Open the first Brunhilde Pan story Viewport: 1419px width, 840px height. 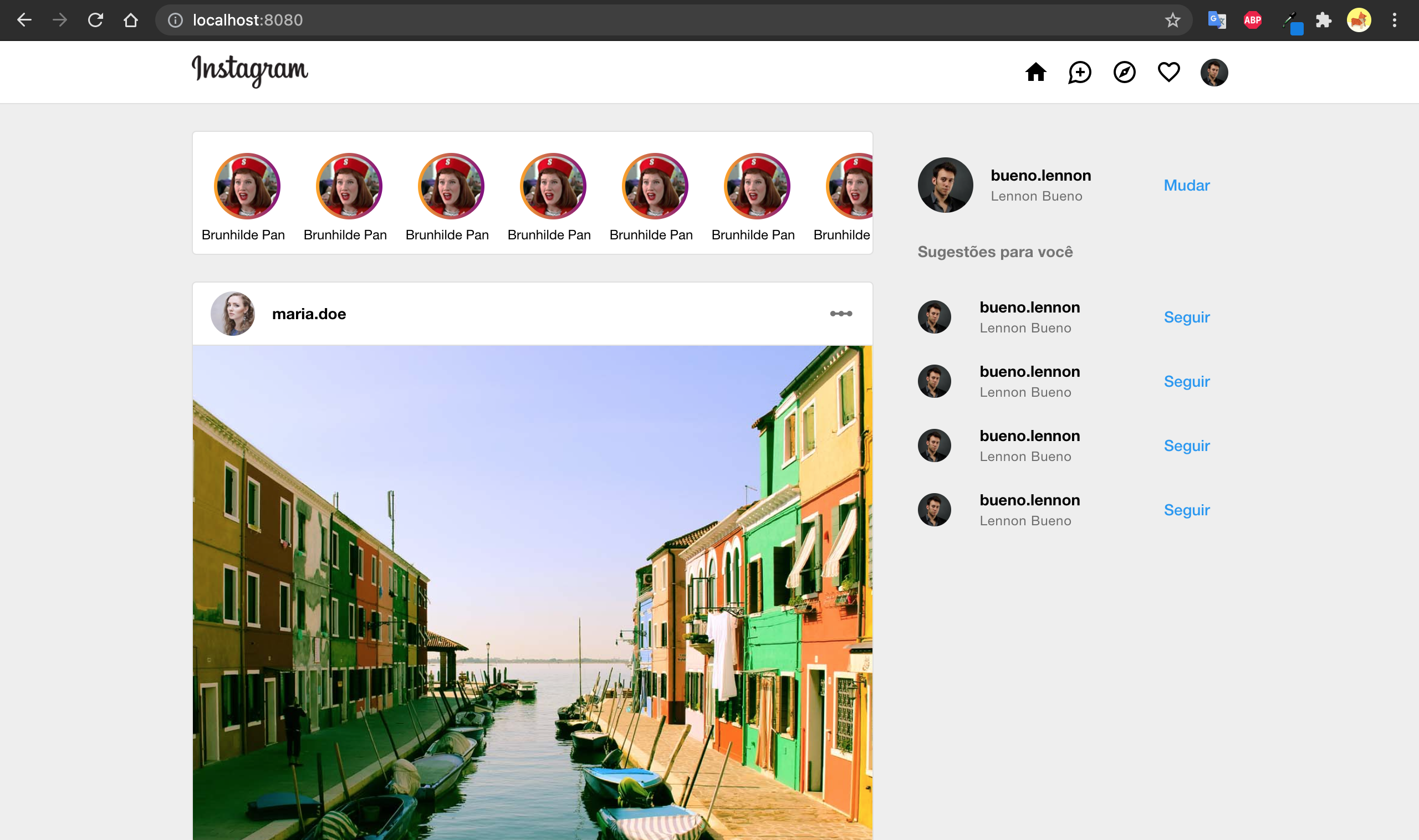click(247, 186)
